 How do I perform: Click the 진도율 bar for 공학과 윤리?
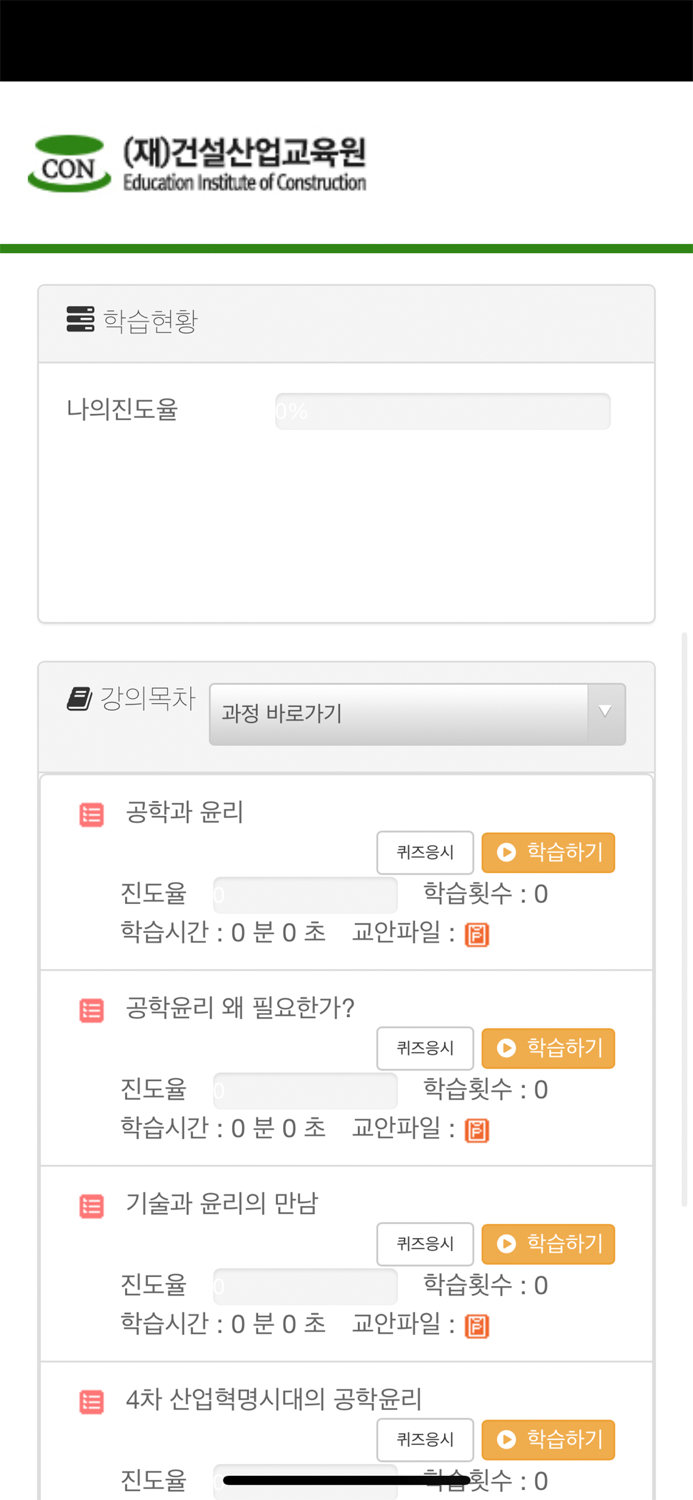coord(305,894)
